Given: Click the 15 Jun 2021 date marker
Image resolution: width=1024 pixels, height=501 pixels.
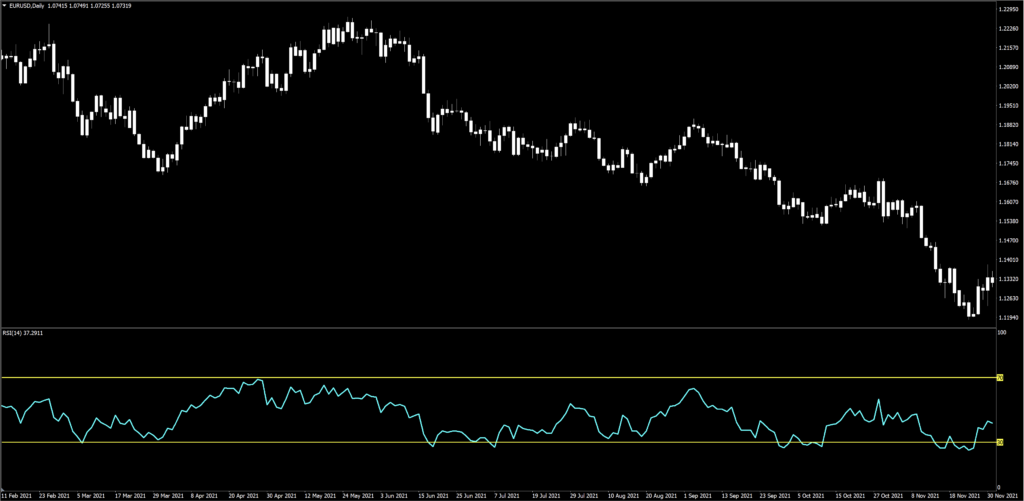Looking at the screenshot, I should [432, 495].
